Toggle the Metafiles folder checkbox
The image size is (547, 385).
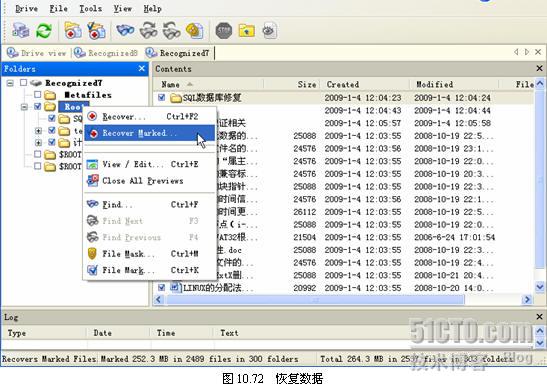point(38,95)
